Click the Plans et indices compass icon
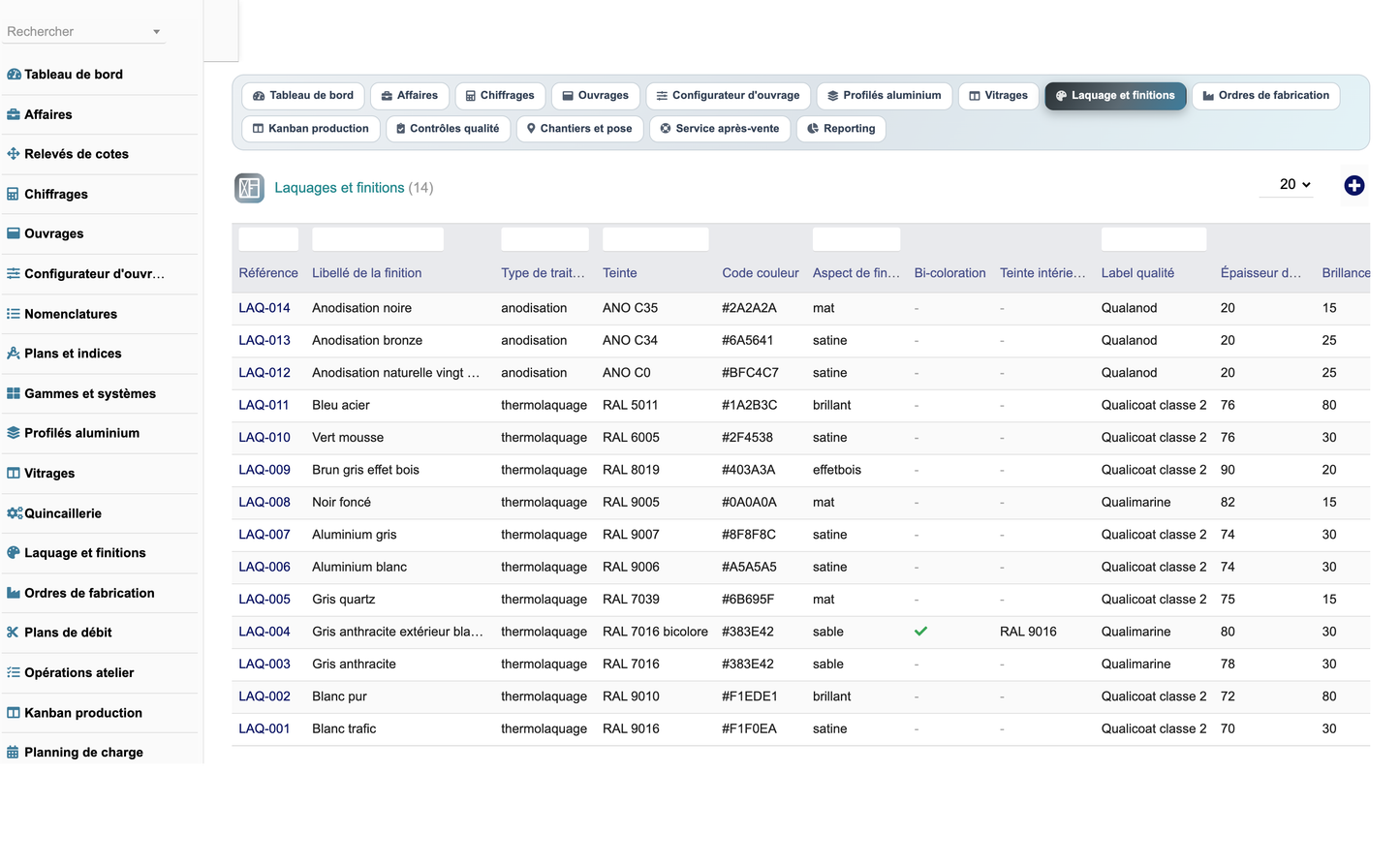The width and height of the screenshot is (1400, 866). pos(14,354)
